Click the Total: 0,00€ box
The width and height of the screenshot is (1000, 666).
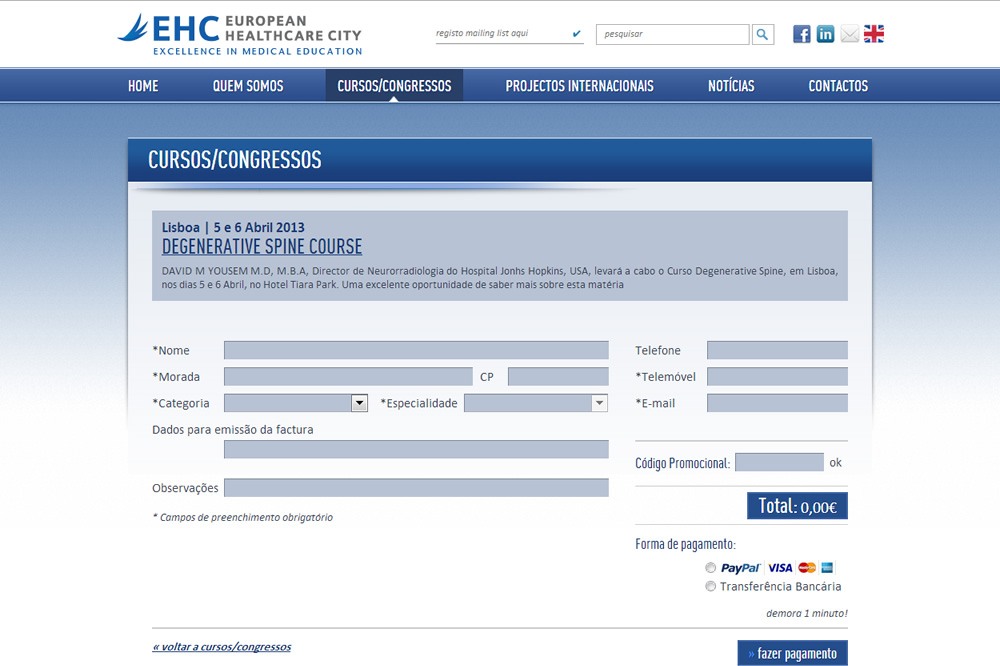pos(797,506)
